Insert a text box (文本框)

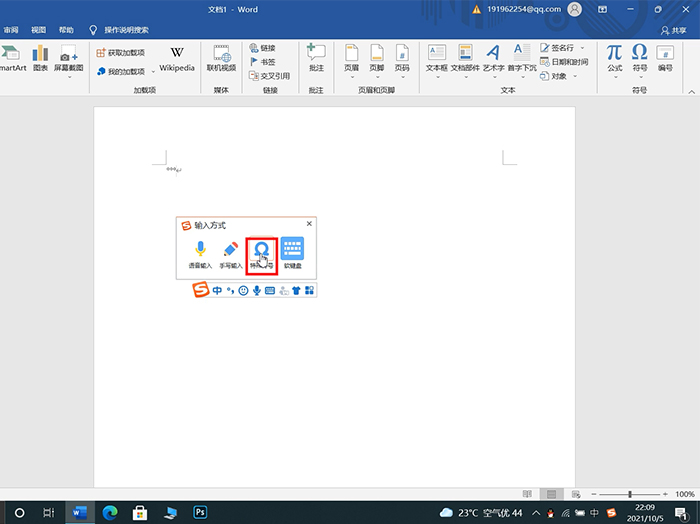click(x=437, y=62)
